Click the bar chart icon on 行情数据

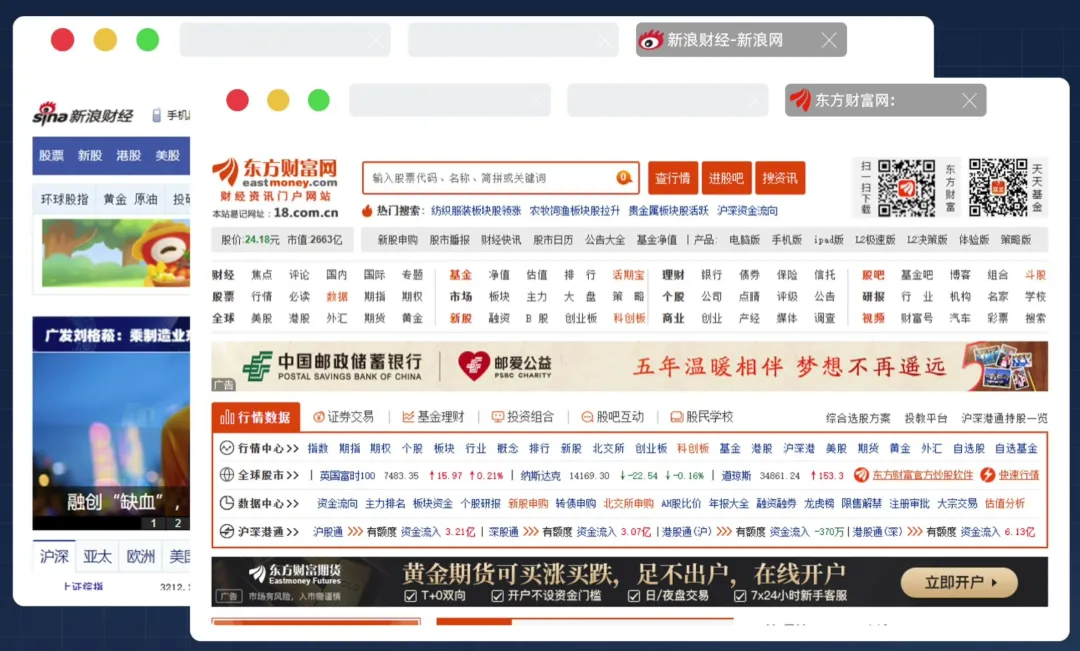(227, 417)
